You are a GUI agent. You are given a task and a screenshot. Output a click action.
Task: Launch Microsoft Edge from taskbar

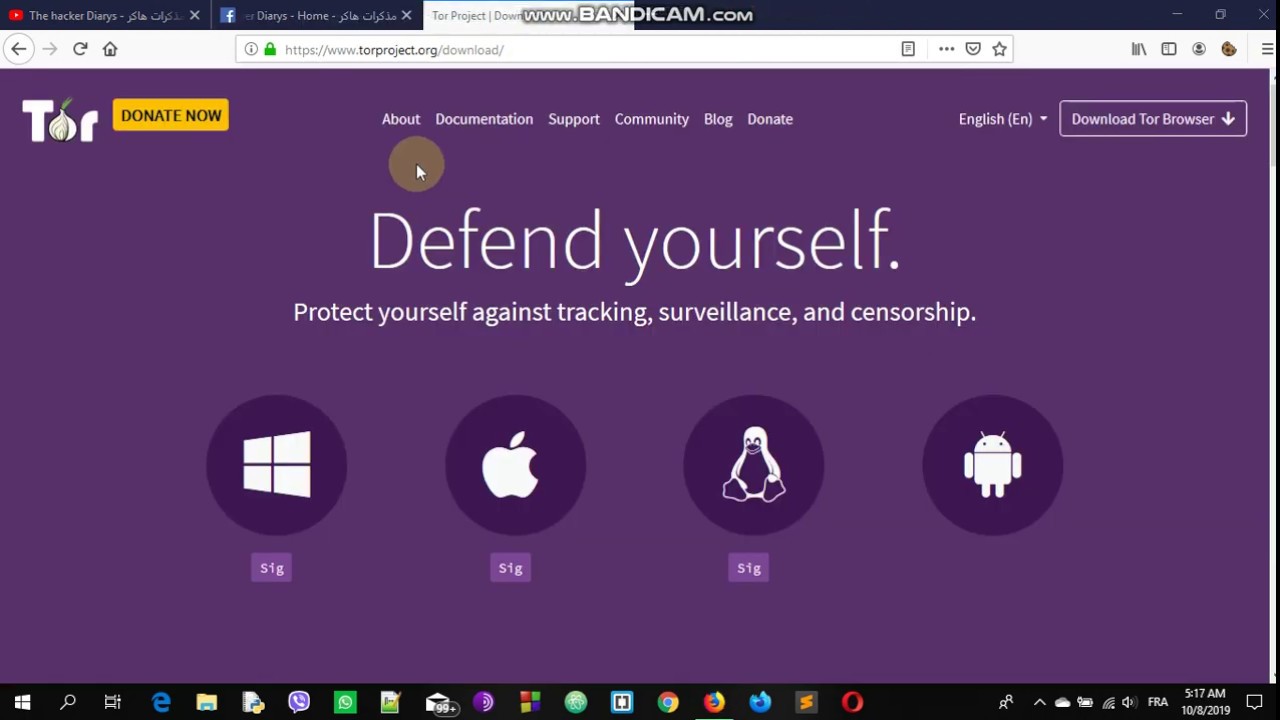pyautogui.click(x=161, y=702)
